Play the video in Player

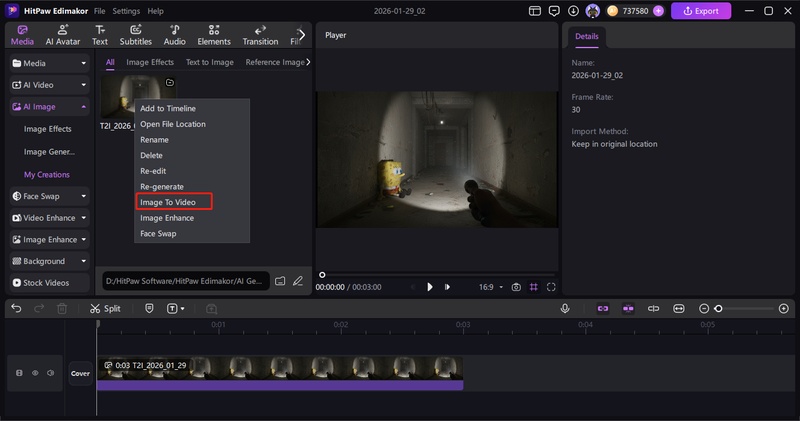coord(430,287)
